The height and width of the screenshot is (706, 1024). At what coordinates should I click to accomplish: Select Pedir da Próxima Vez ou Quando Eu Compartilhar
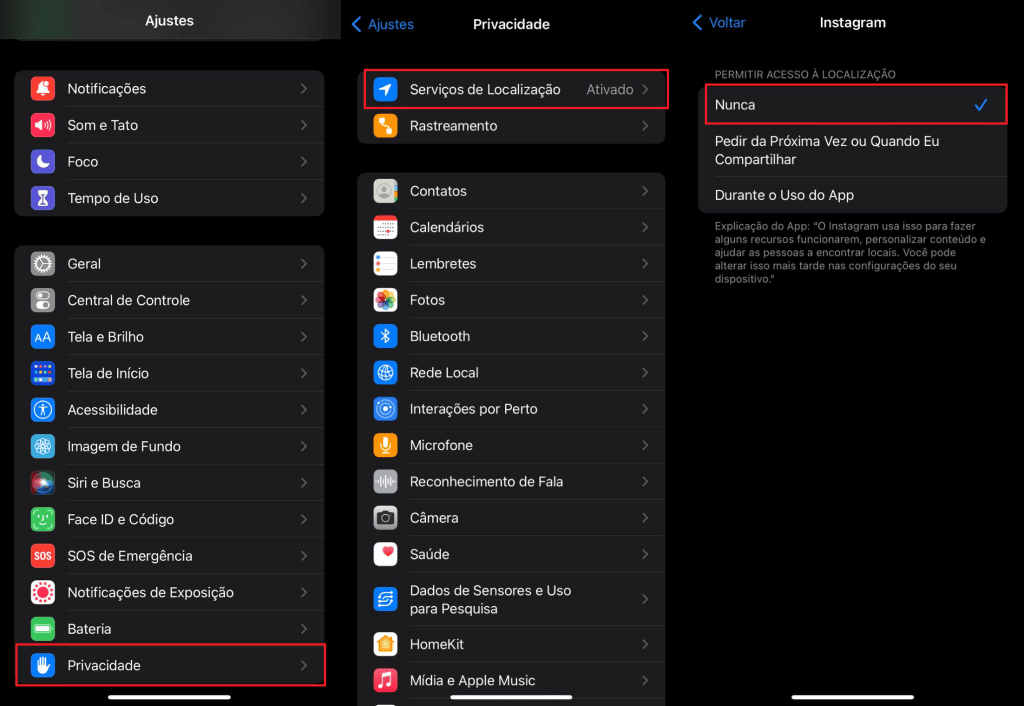[852, 150]
